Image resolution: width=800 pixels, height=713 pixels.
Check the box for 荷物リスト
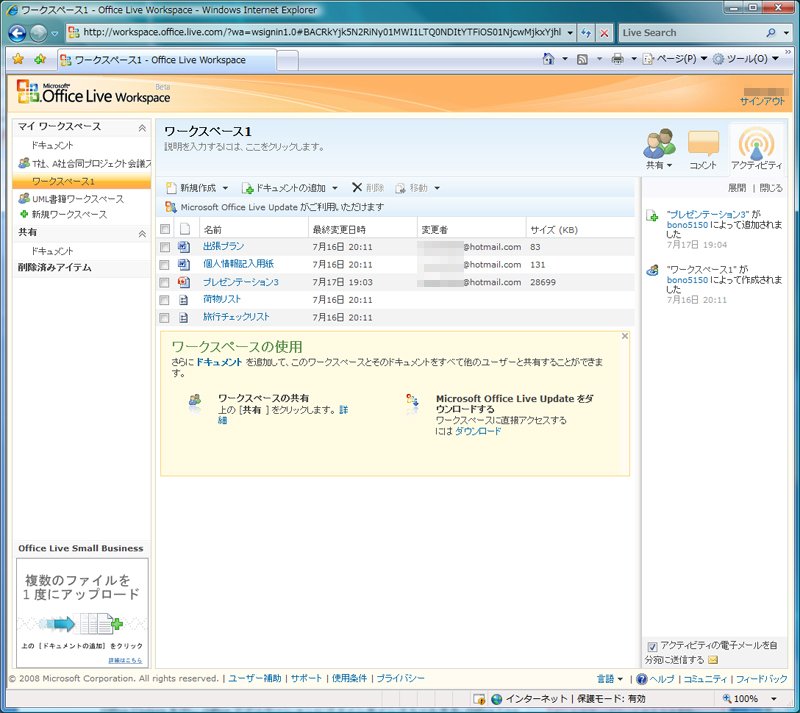point(164,300)
